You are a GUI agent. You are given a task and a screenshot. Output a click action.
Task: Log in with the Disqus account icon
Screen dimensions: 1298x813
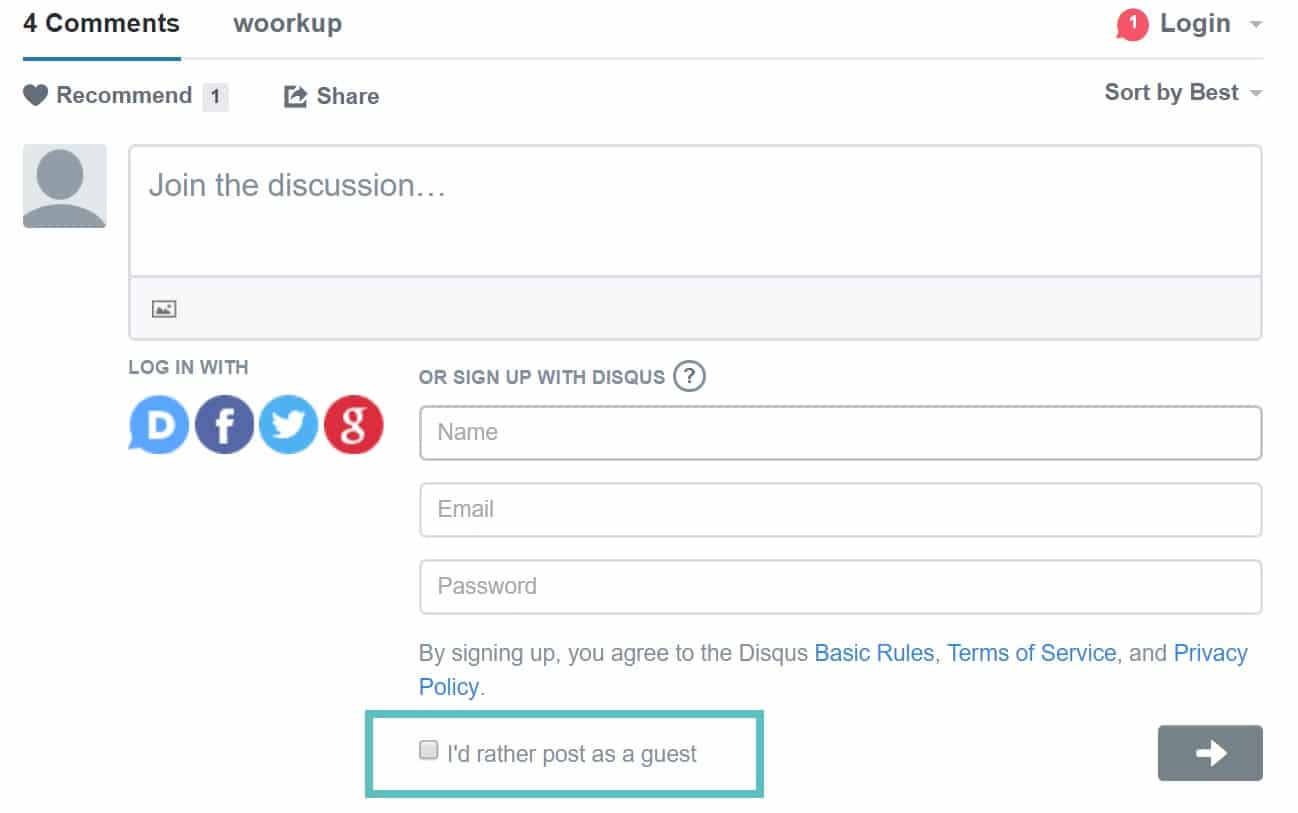pos(158,424)
